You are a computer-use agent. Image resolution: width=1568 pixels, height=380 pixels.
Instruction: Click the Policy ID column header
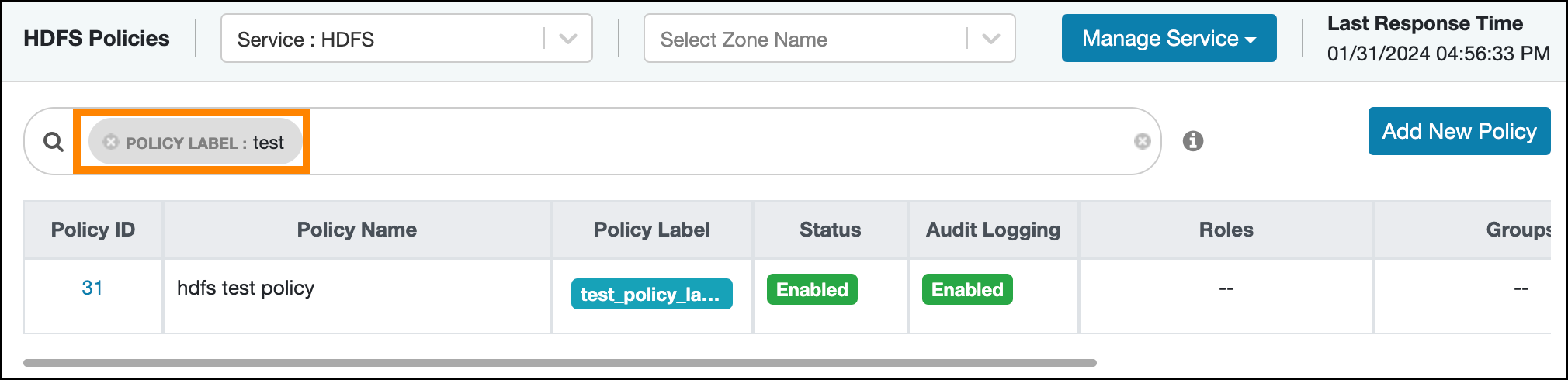pyautogui.click(x=93, y=230)
